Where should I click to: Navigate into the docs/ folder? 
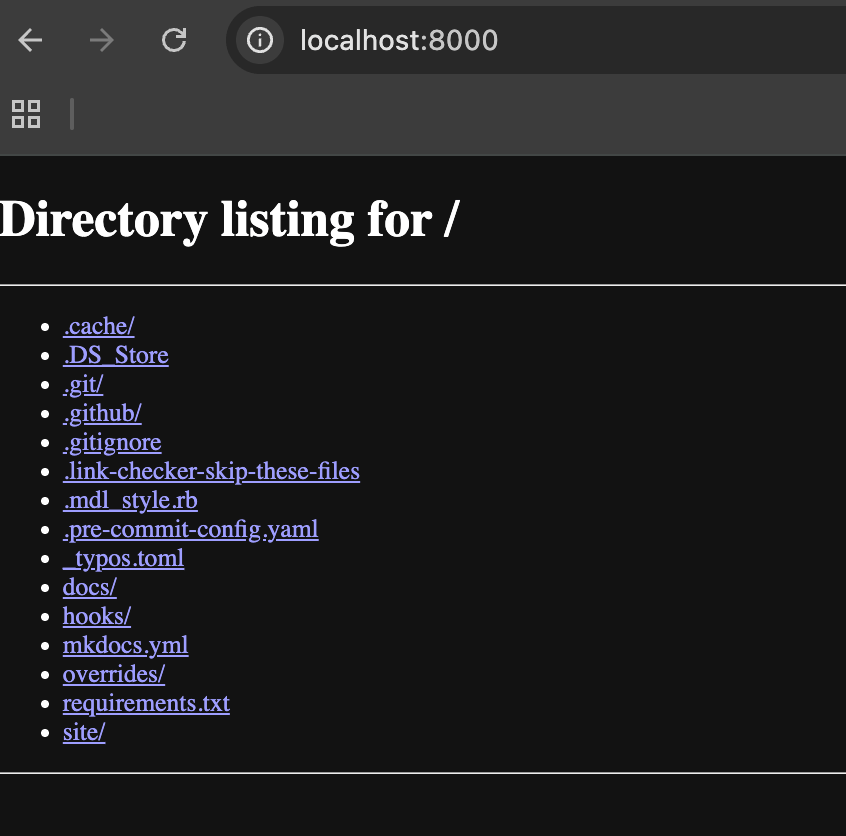[x=90, y=587]
